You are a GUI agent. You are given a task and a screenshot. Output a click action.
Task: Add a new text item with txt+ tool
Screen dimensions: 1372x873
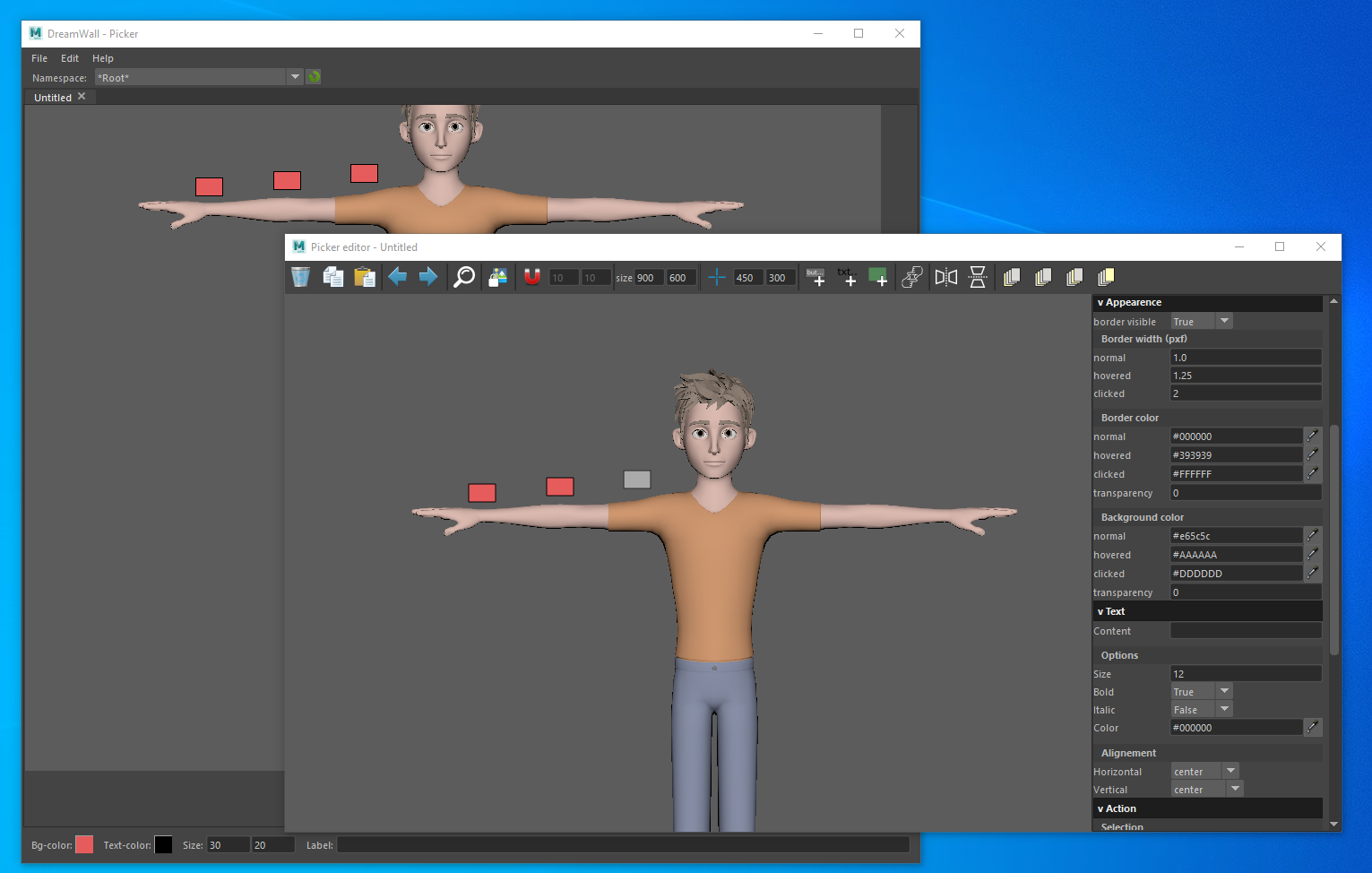(x=847, y=277)
